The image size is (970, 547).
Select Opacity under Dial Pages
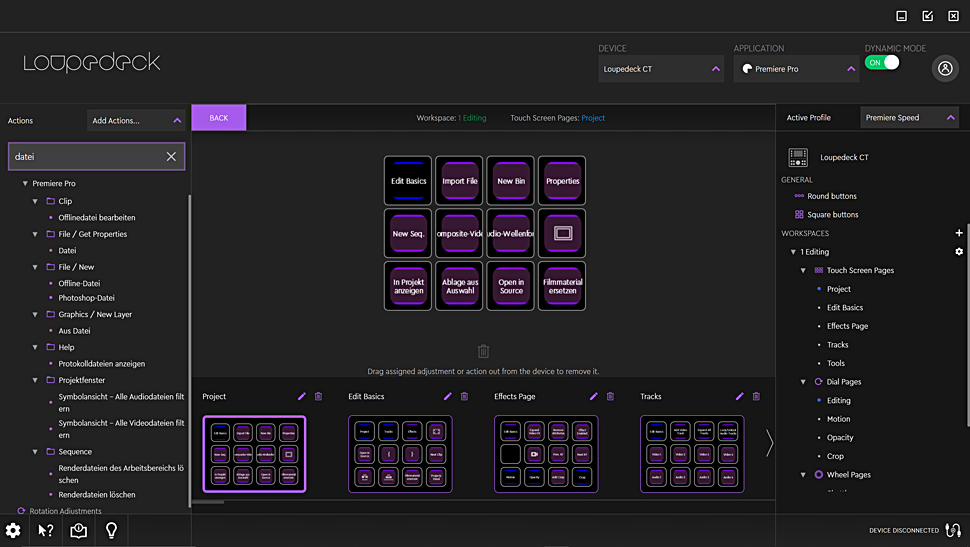(x=839, y=437)
